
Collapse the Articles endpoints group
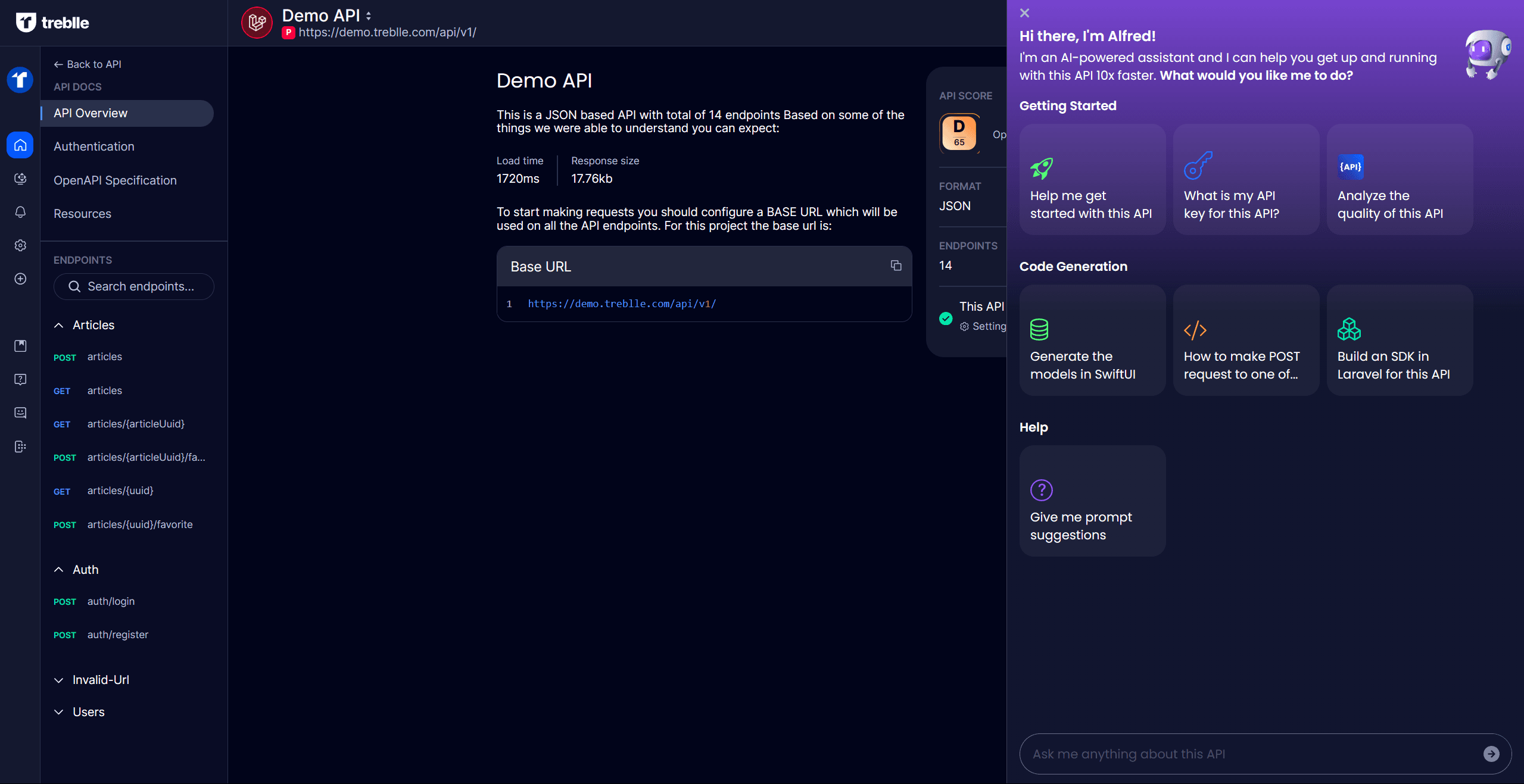[x=58, y=325]
